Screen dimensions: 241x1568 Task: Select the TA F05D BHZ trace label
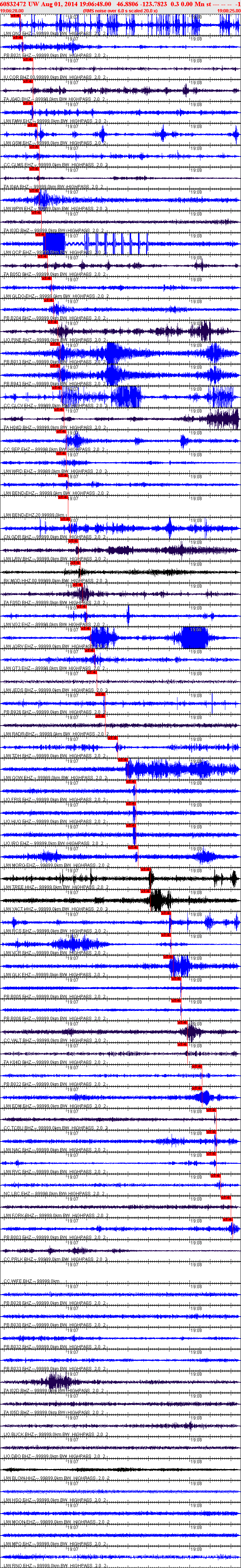[x=56, y=603]
